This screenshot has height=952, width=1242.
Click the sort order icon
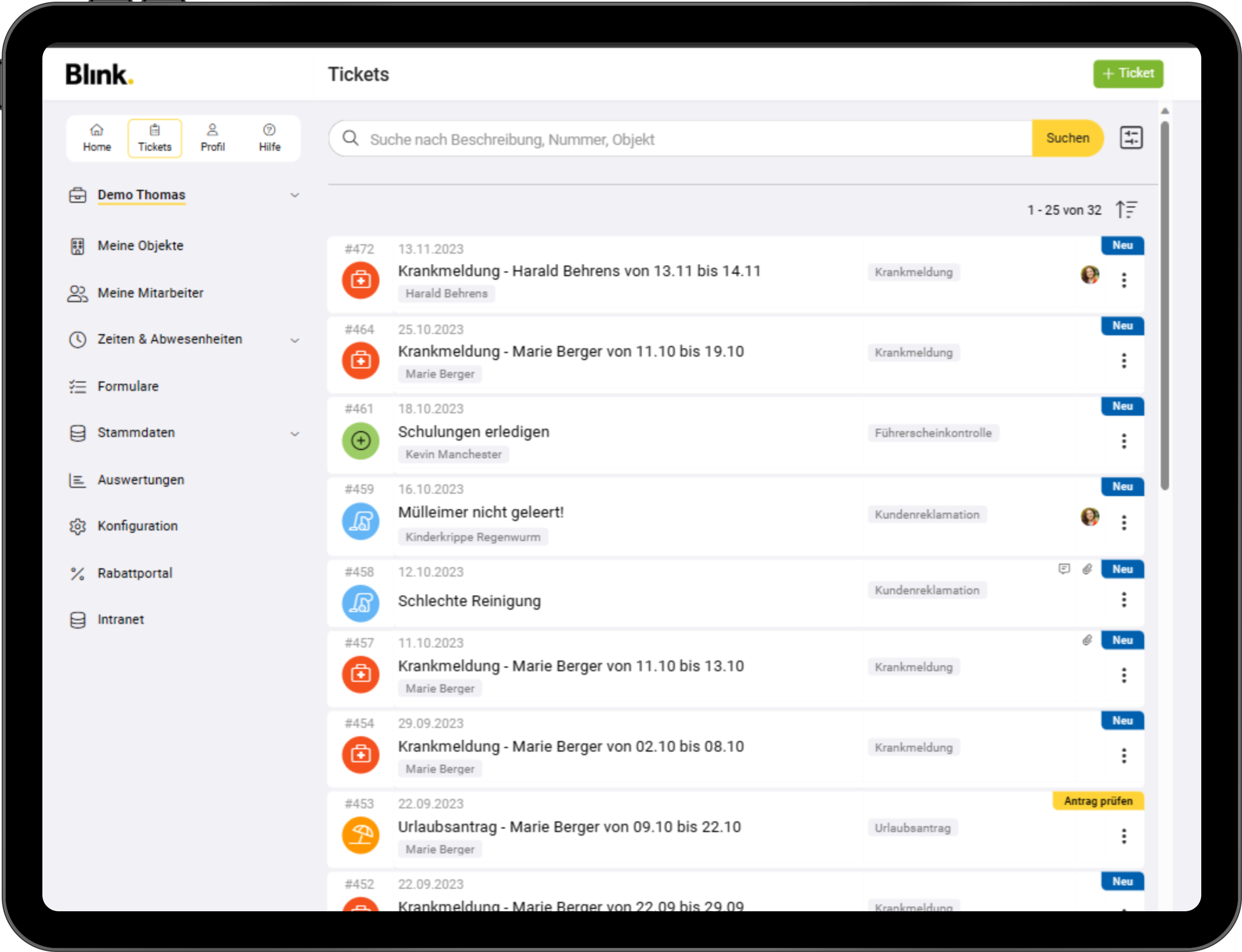click(x=1126, y=210)
